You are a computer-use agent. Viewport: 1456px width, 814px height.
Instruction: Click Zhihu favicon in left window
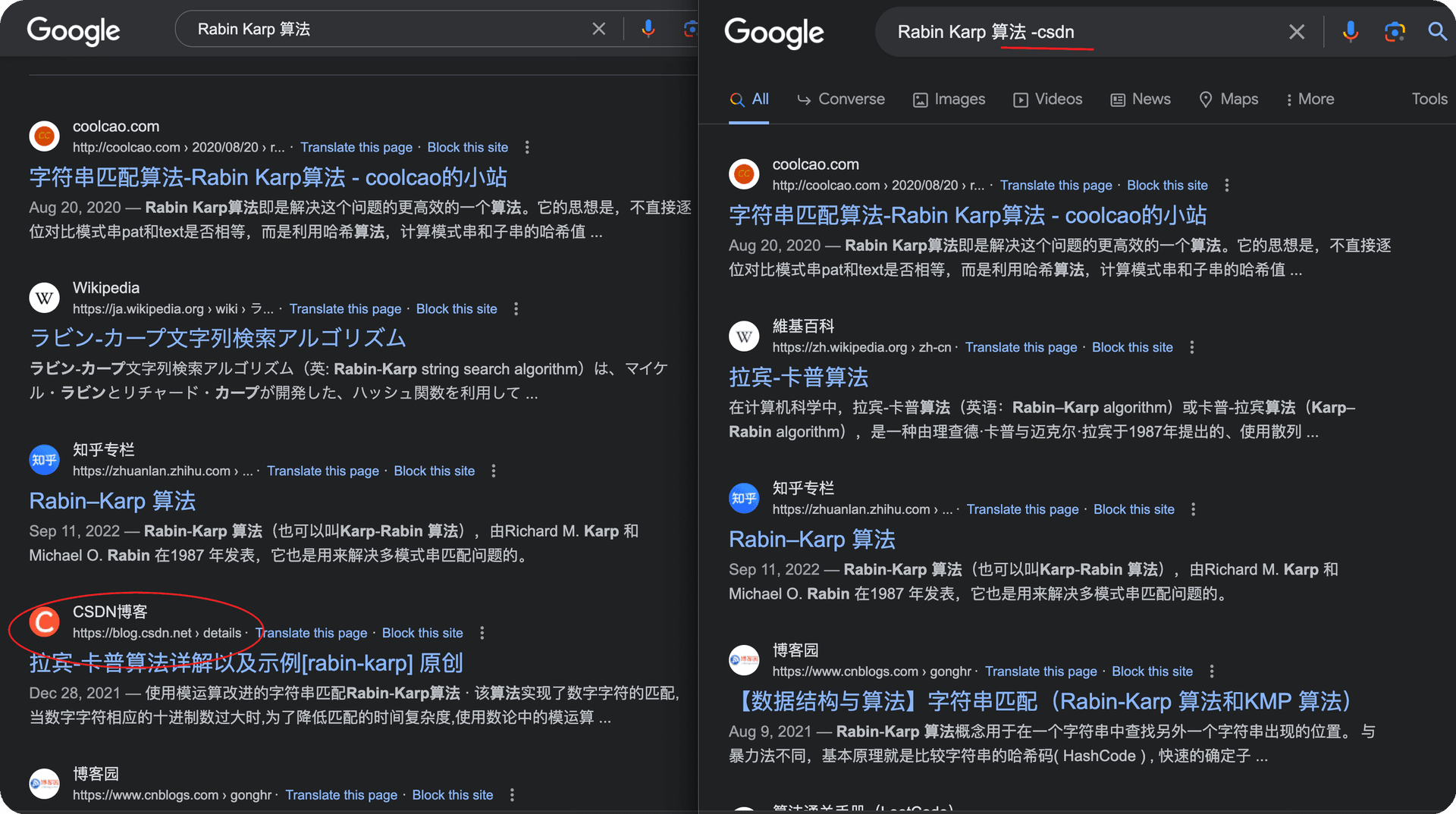pos(44,460)
